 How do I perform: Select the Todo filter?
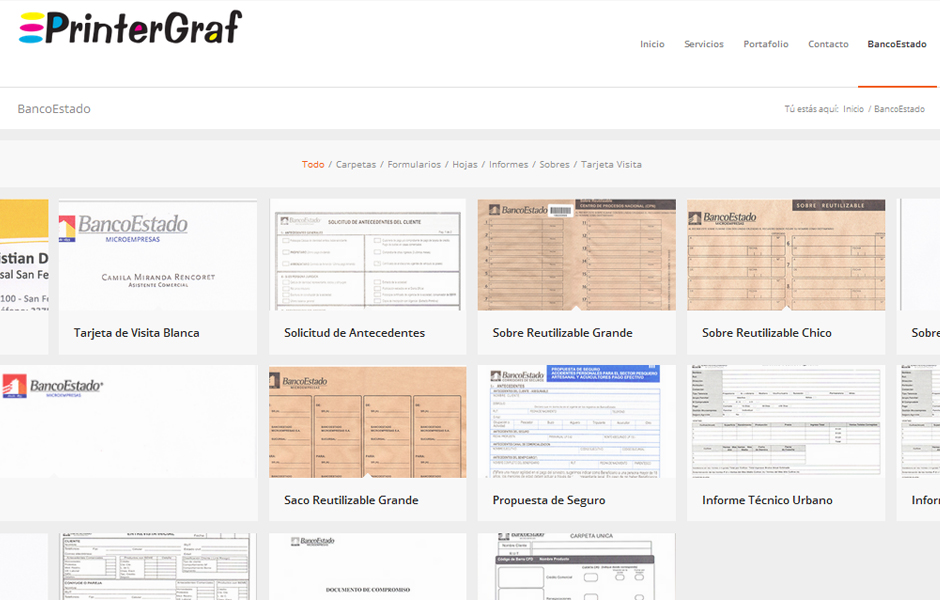313,164
